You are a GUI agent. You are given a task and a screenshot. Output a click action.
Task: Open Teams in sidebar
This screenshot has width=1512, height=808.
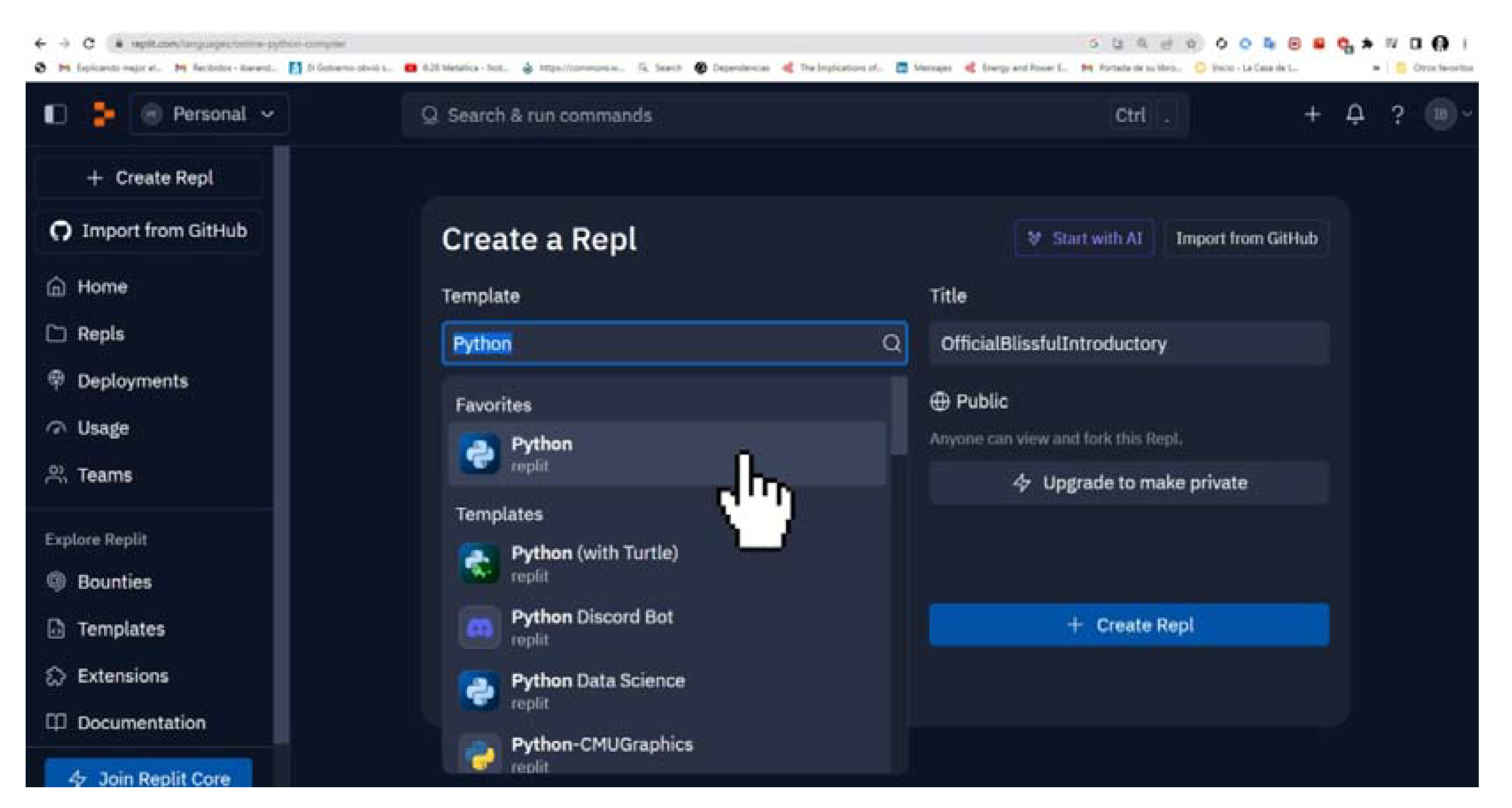click(104, 475)
